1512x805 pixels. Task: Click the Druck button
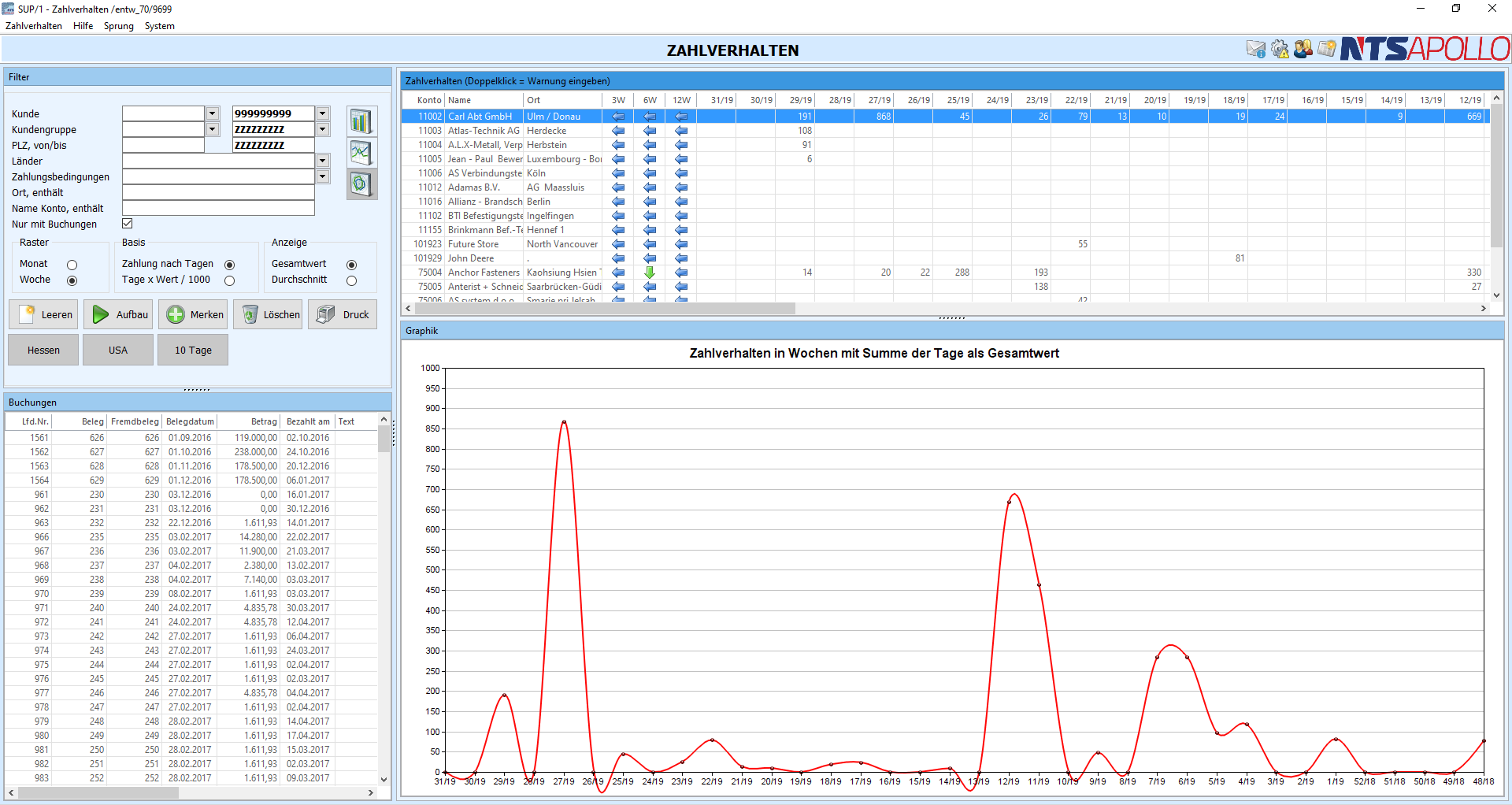point(343,314)
